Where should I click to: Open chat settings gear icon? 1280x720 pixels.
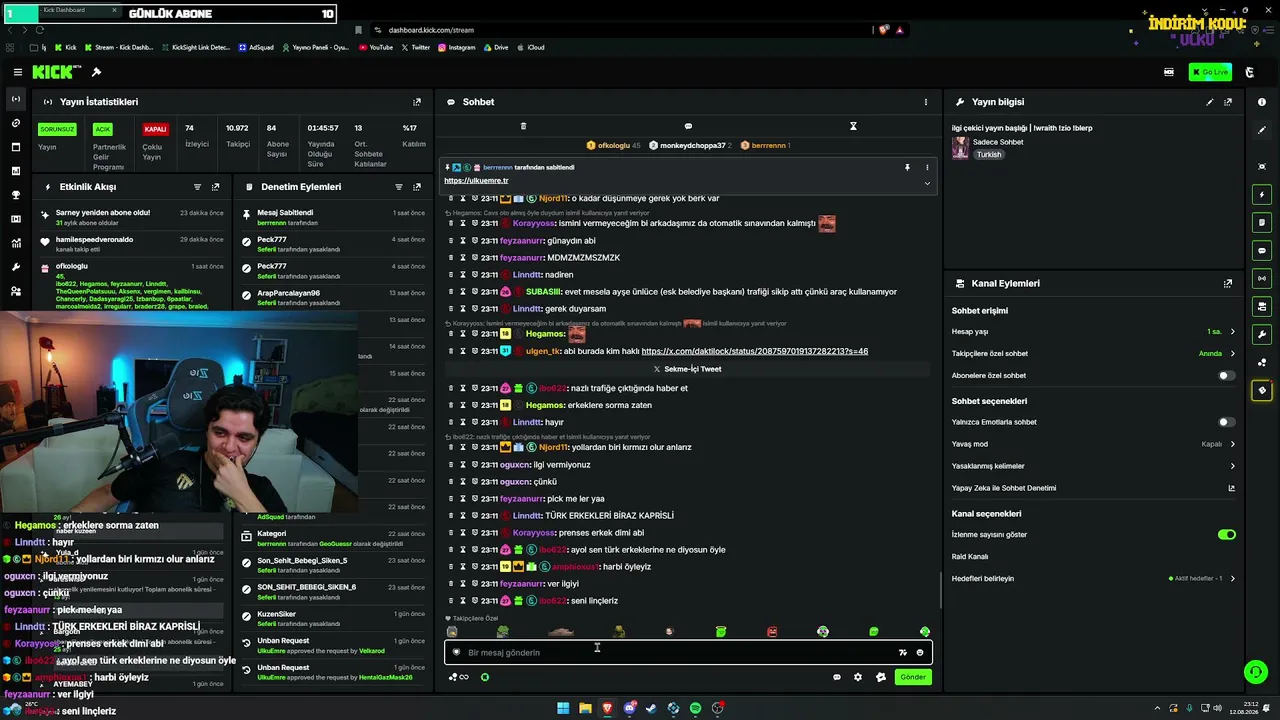click(858, 677)
